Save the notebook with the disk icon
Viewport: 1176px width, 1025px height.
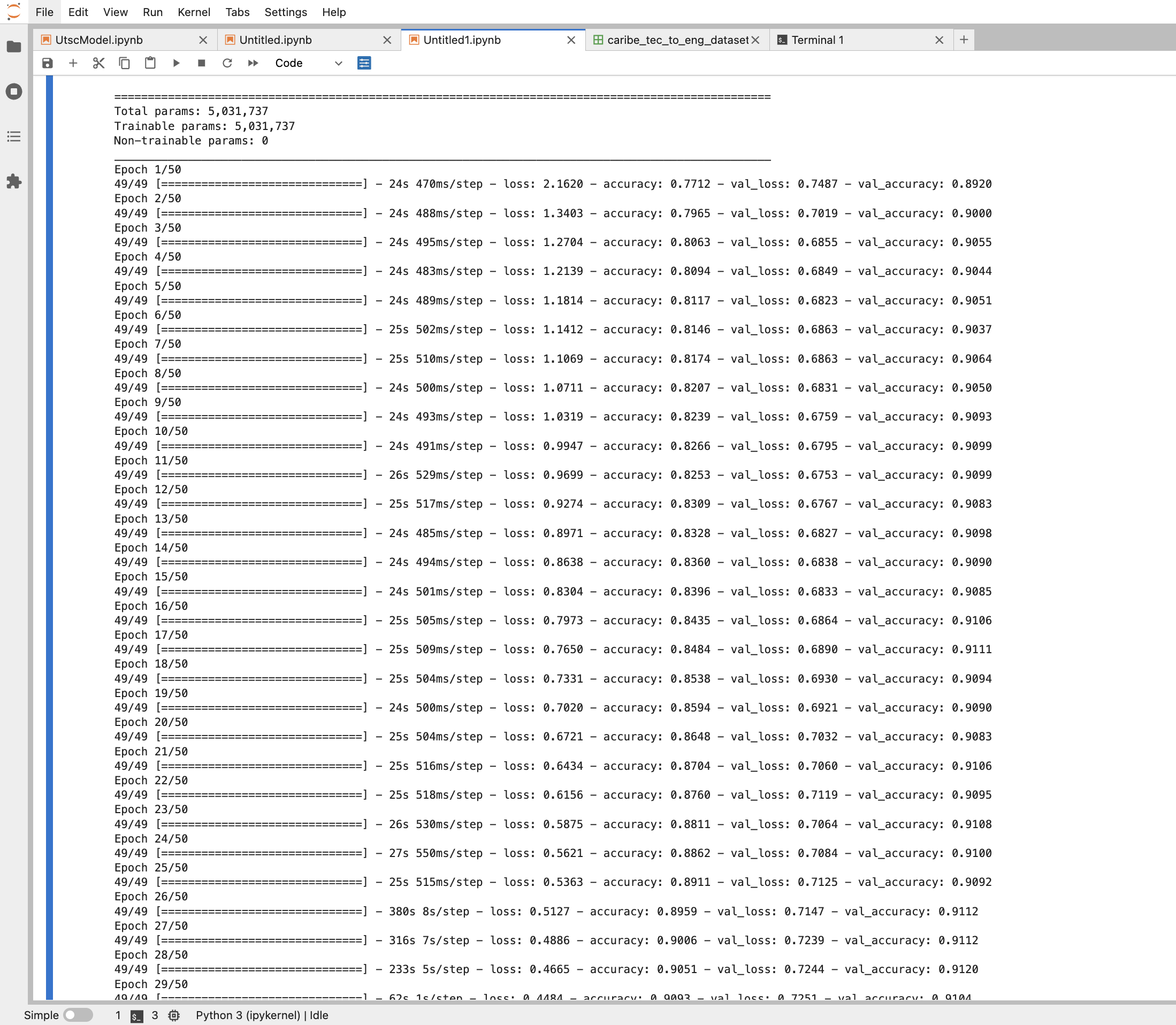[48, 63]
